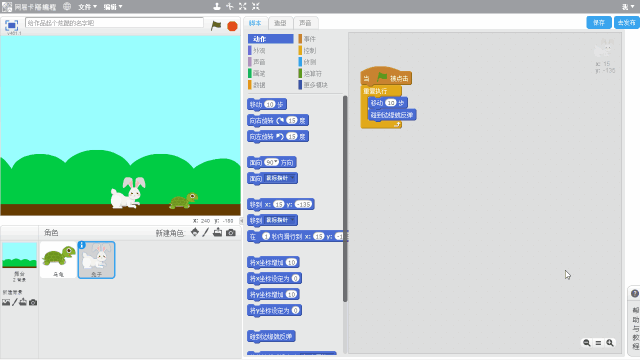
Task: Upload sprite from file icon
Action: tap(218, 233)
